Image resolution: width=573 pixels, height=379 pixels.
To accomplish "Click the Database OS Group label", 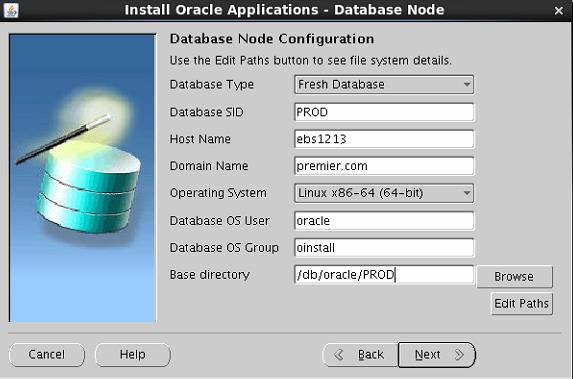I will [224, 248].
